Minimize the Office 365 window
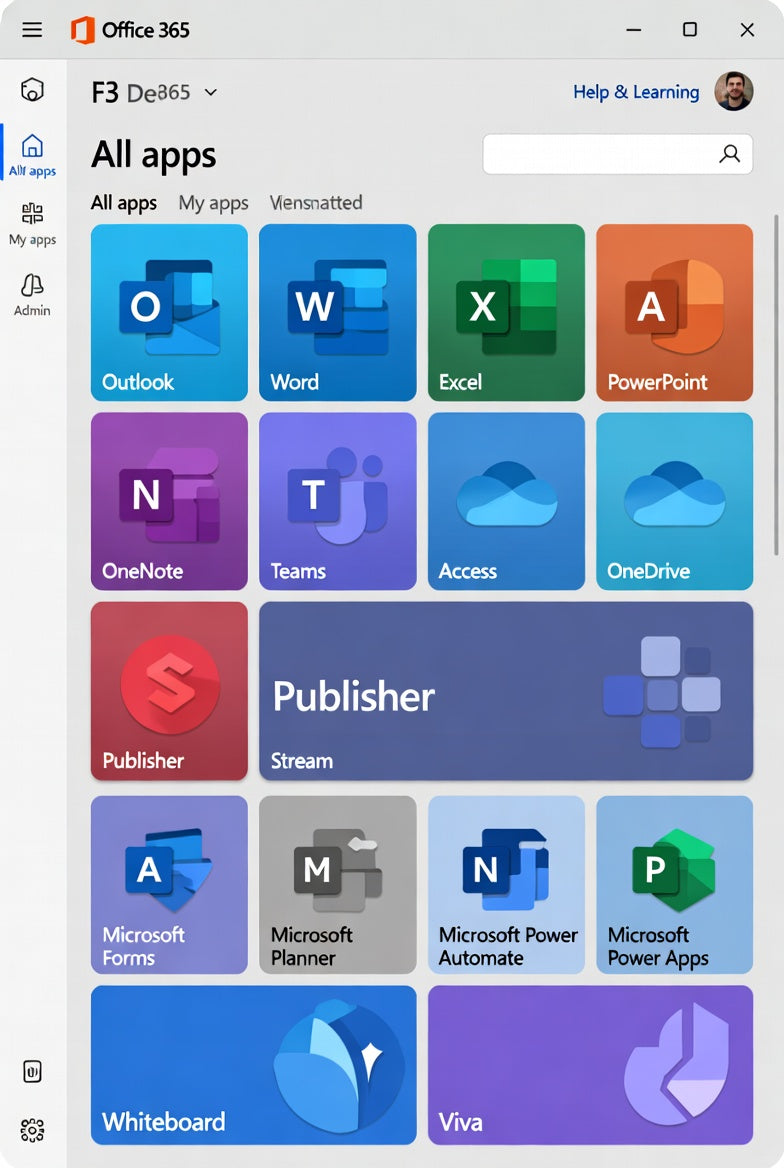Screen dimensions: 784x1168 [634, 30]
